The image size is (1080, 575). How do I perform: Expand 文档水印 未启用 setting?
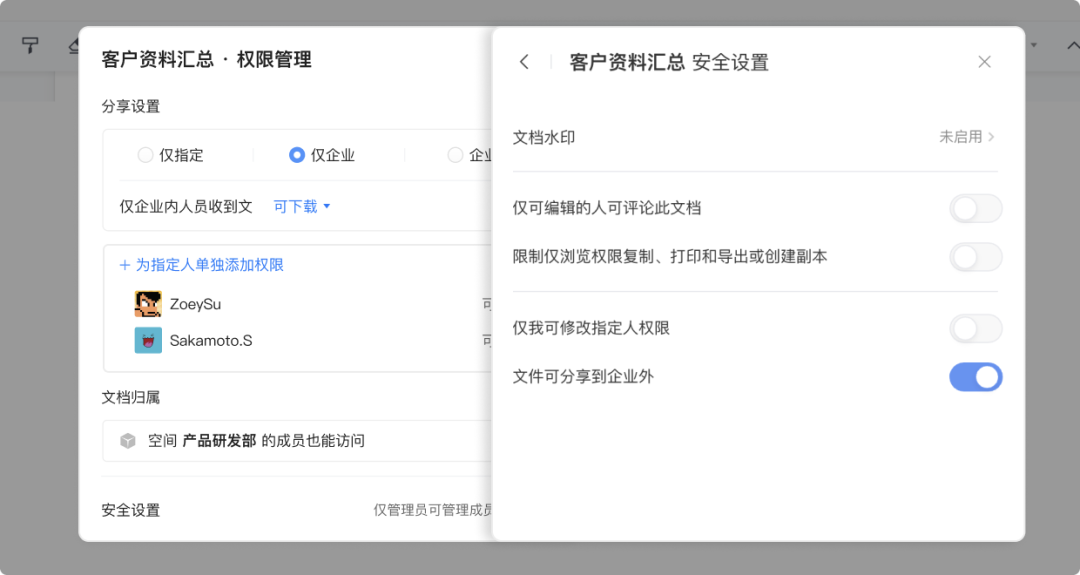pyautogui.click(x=966, y=137)
